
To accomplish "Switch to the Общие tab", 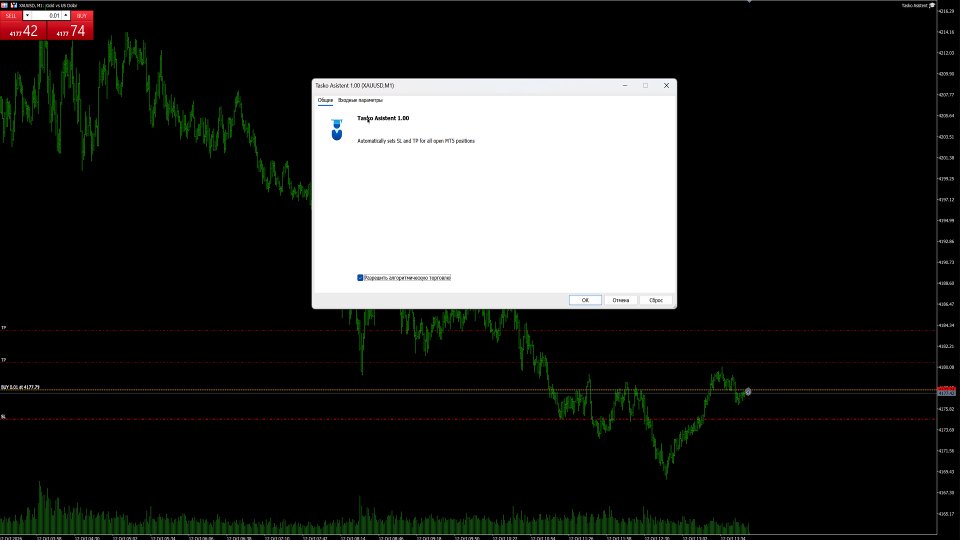I will point(325,100).
